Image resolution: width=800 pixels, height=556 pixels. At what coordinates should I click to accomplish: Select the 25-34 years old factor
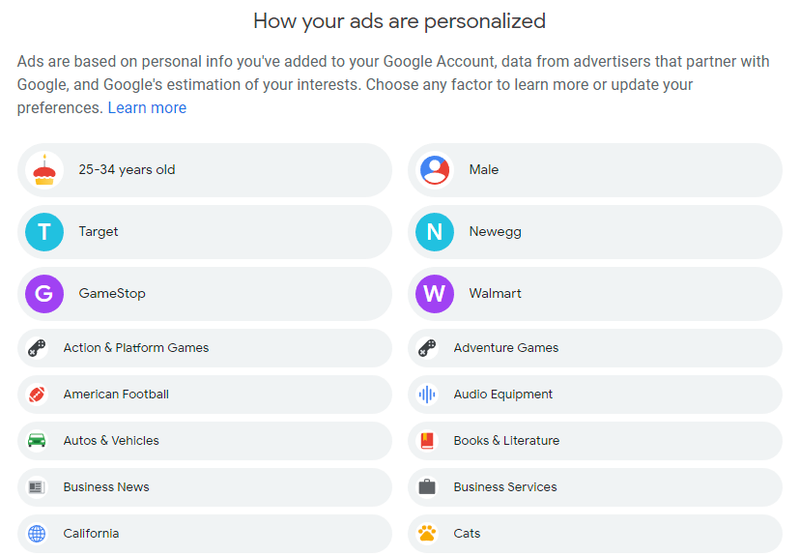point(205,170)
